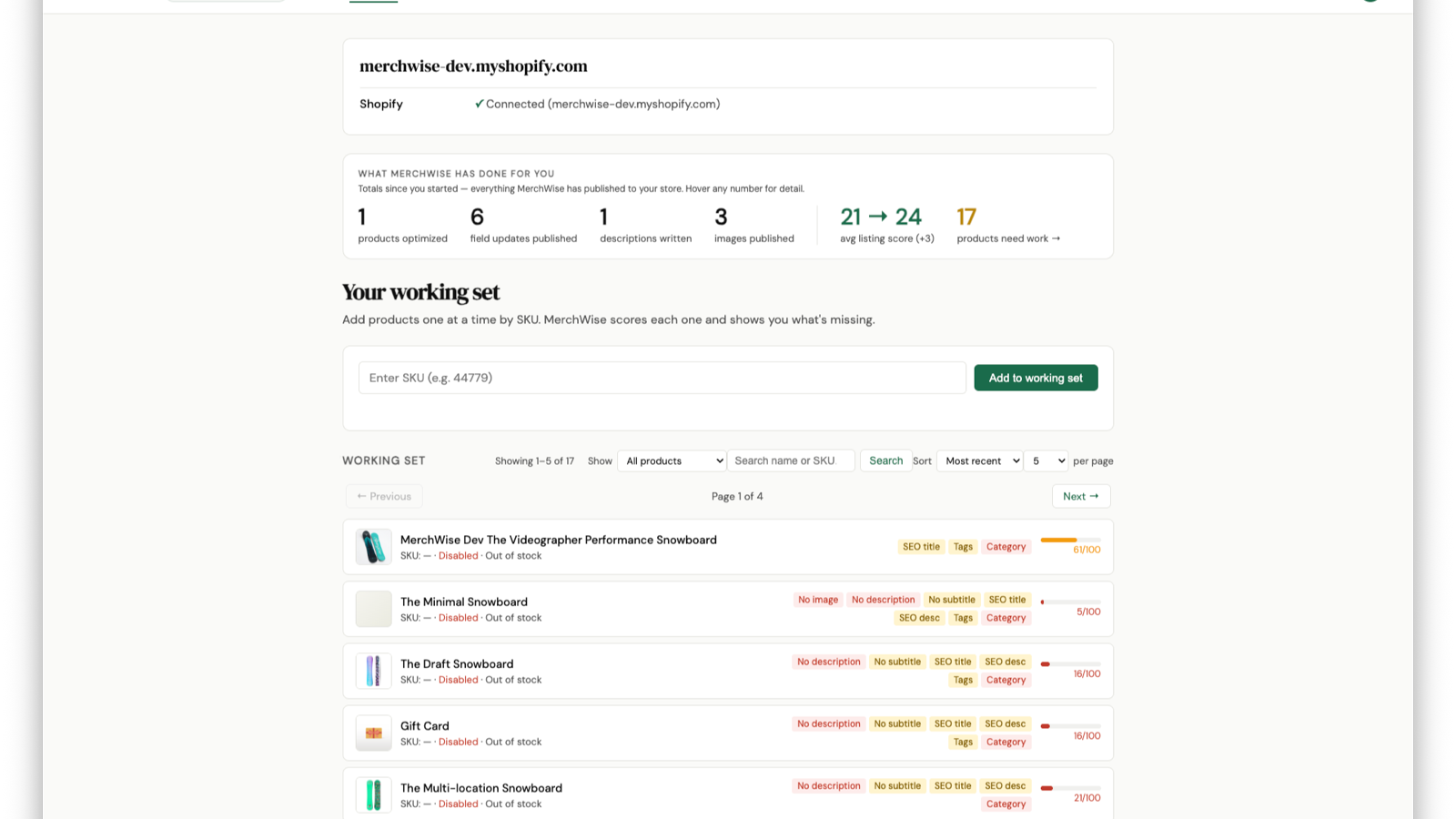Viewport: 1456px width, 819px height.
Task: Click the No image tag on Minimal Snowboard
Action: pos(817,600)
